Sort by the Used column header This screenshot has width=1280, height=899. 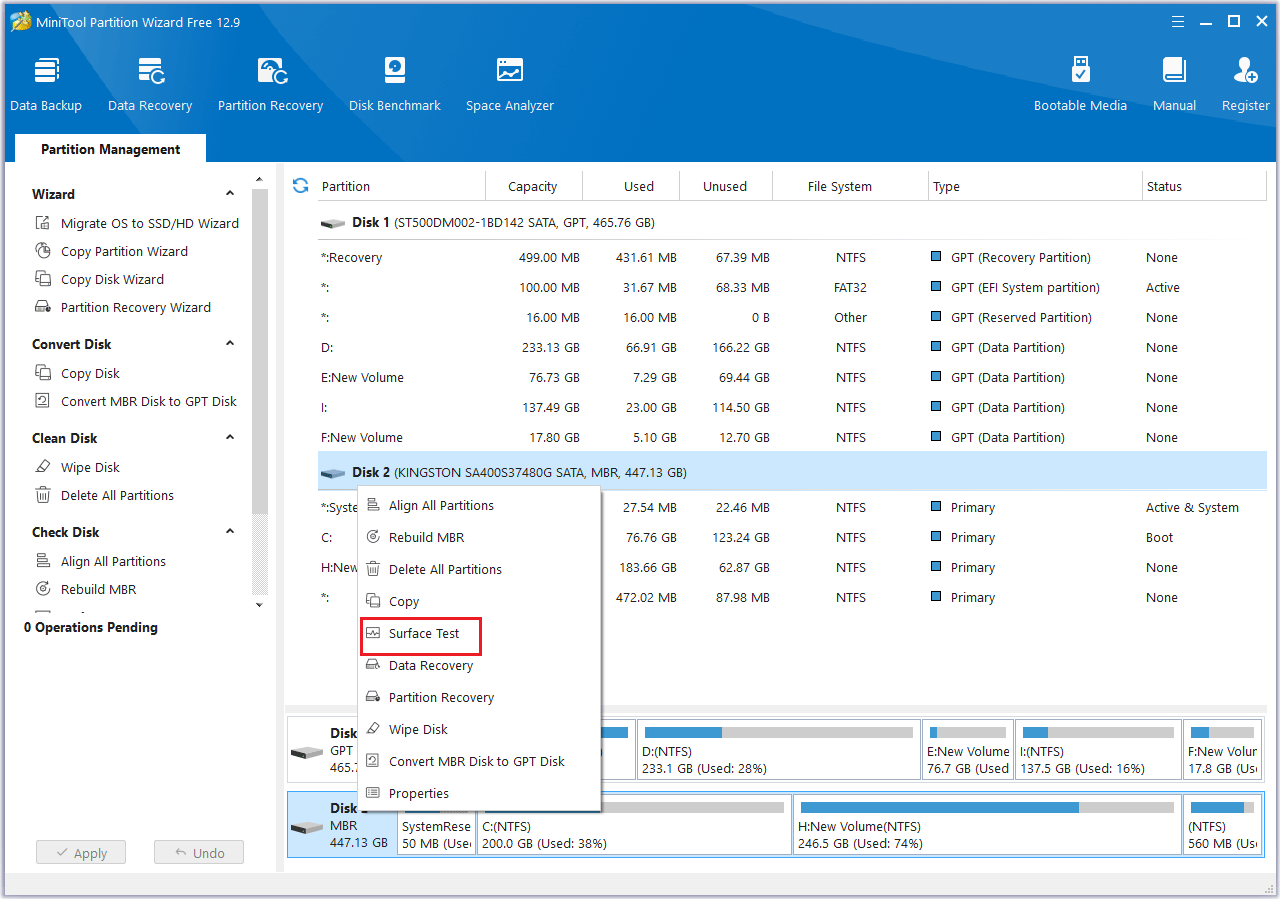point(630,186)
